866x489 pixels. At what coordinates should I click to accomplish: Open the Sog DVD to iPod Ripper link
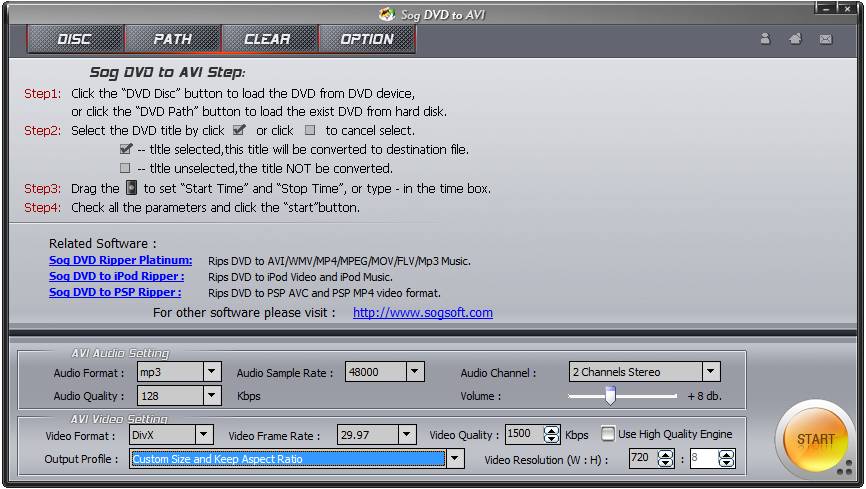tap(117, 276)
